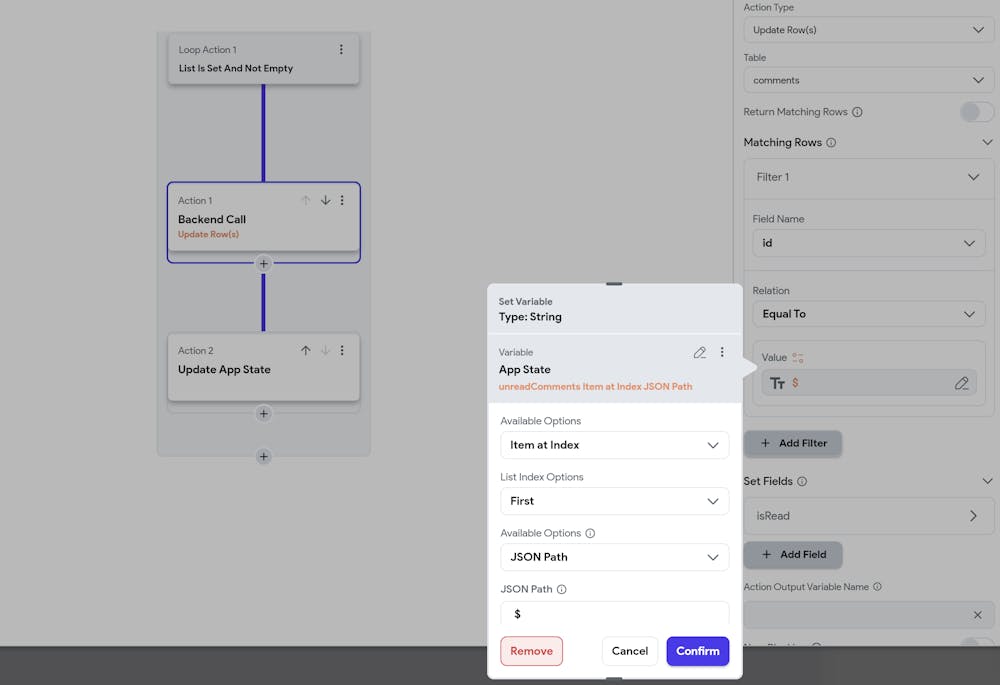This screenshot has width=1000, height=685.
Task: Toggle Return Matching Rows switch
Action: click(976, 112)
